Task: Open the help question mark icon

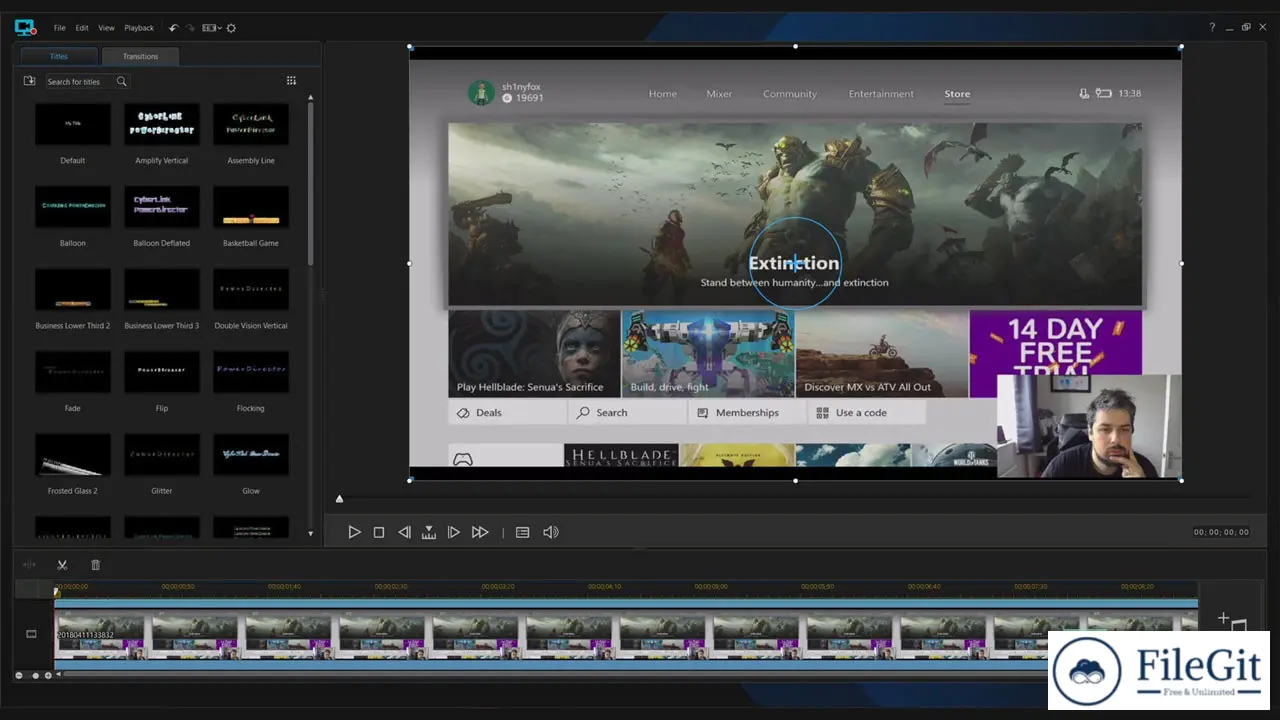Action: tap(1212, 28)
